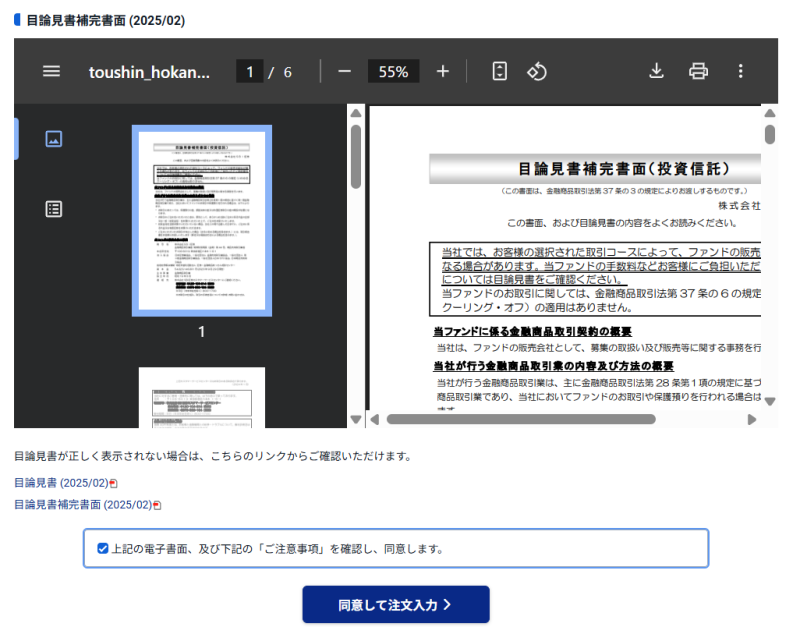Click the toushin_hokan... file title
Viewport: 800px width, 627px height.
point(149,72)
